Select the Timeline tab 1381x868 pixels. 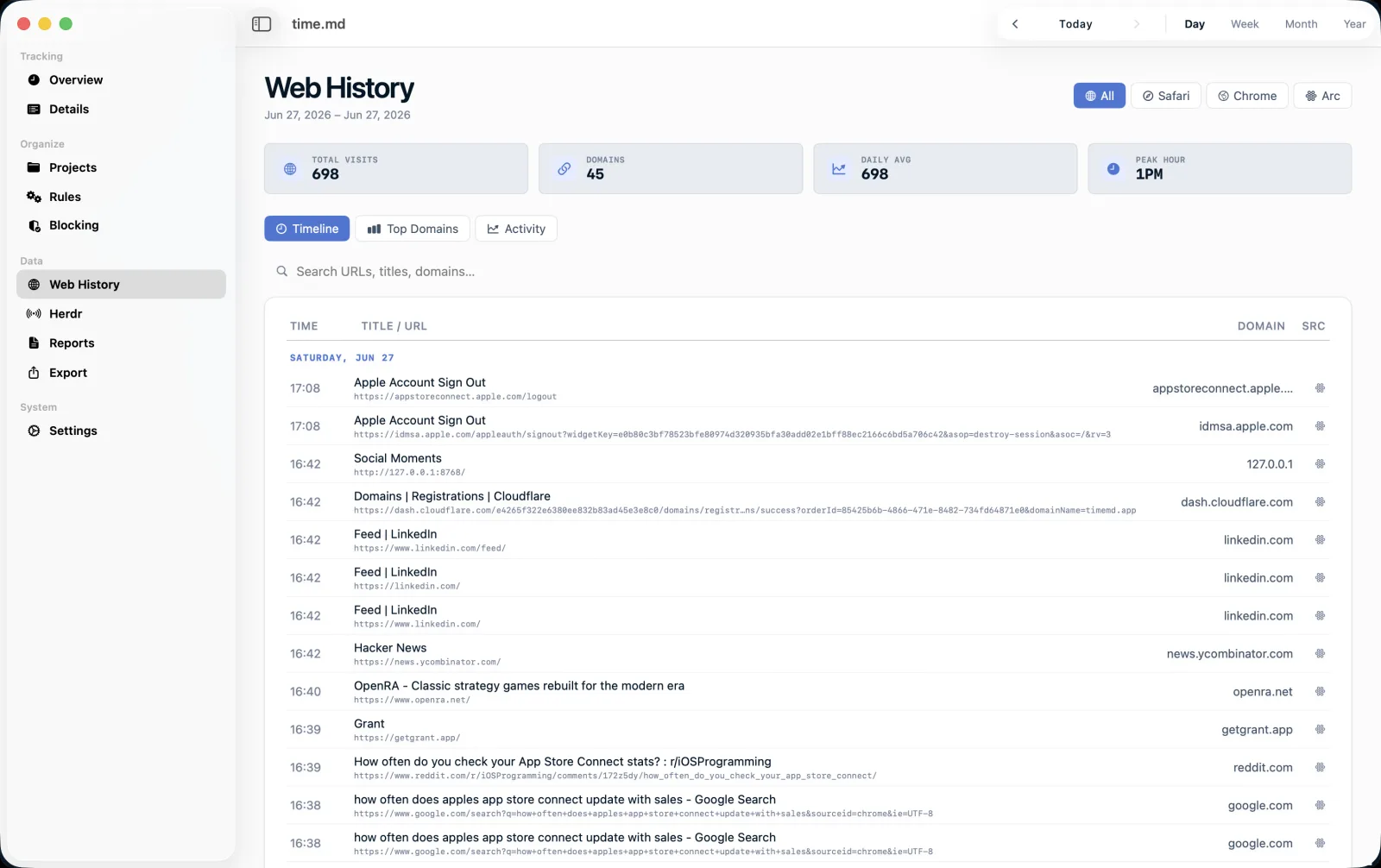307,229
